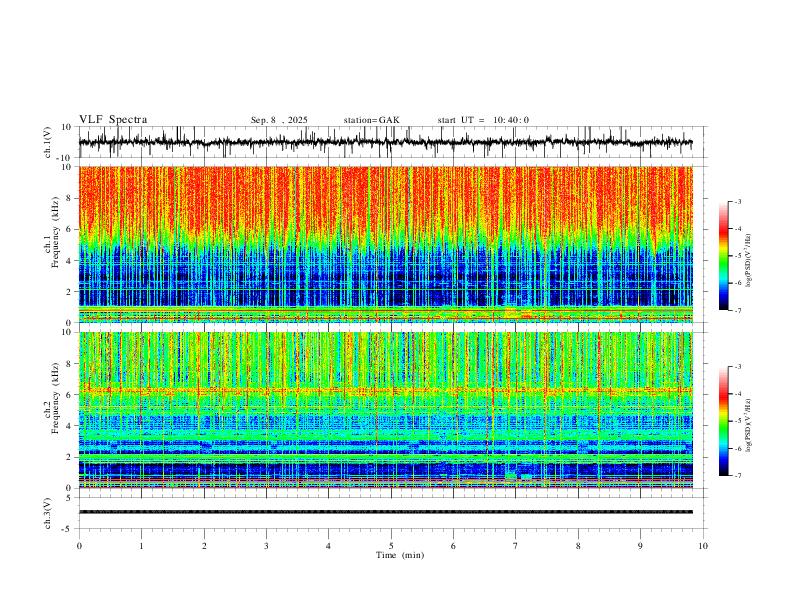Click the '8' kHz tick on ch.1 frequency axis
Screen dimensions: 792x612
(x=69, y=198)
